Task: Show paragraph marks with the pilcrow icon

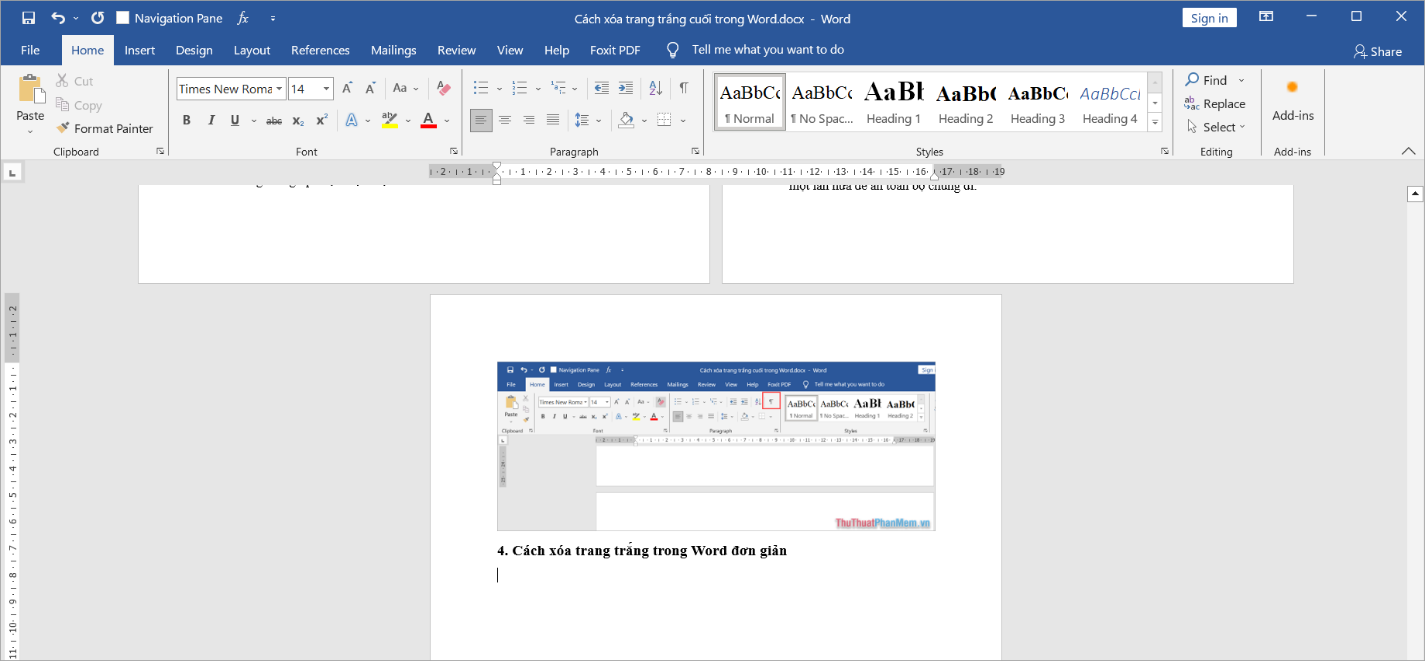Action: tap(684, 88)
